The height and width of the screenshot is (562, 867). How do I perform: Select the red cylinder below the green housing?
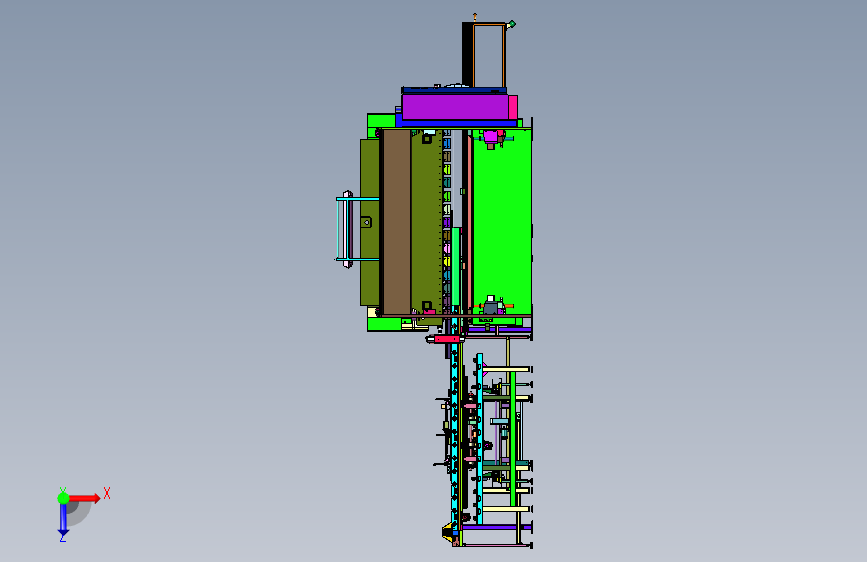(446, 339)
